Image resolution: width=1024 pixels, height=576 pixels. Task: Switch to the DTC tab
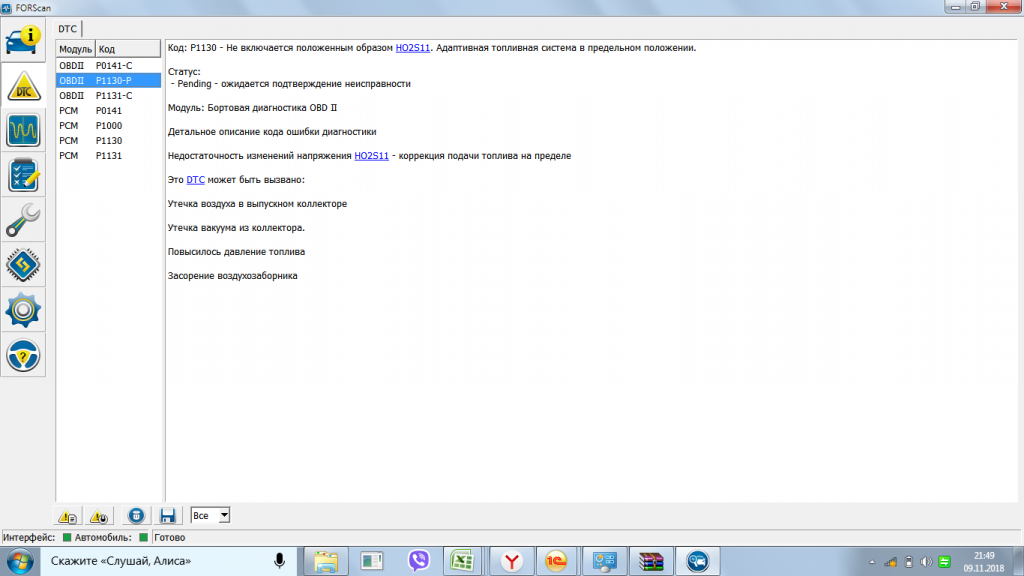[x=67, y=29]
